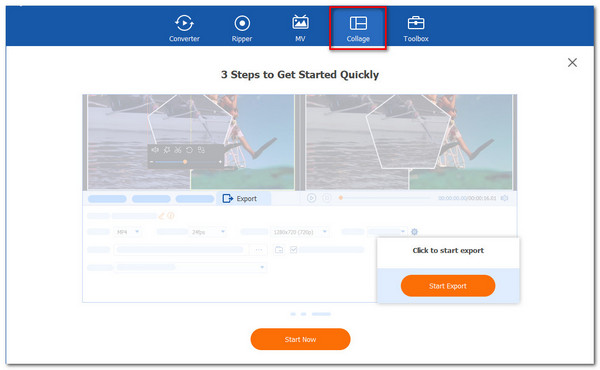
Task: Open export settings gear icon
Action: point(414,232)
